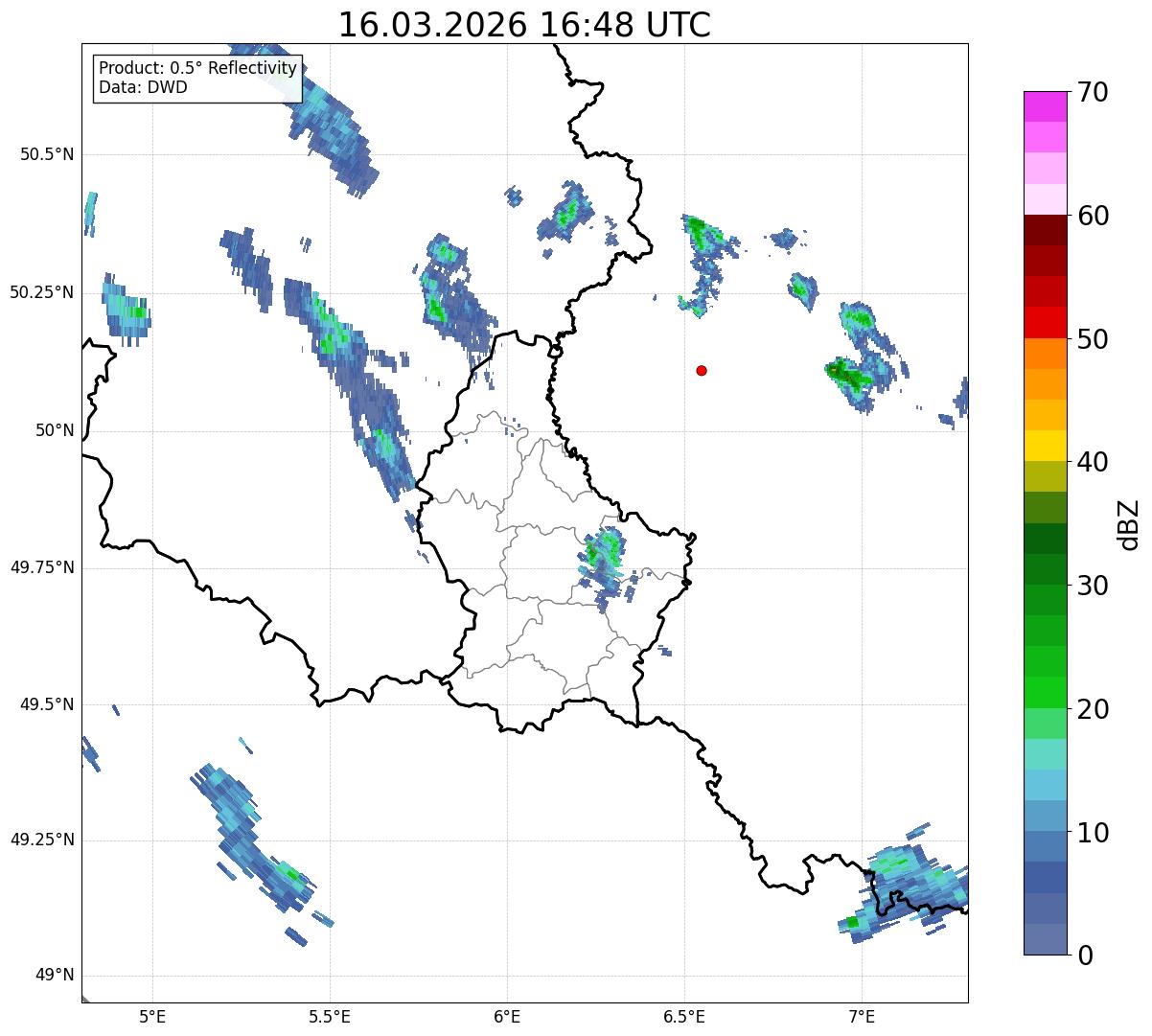Click the 50.25°N latitude label
This screenshot has width=1152, height=1036.
(x=42, y=292)
